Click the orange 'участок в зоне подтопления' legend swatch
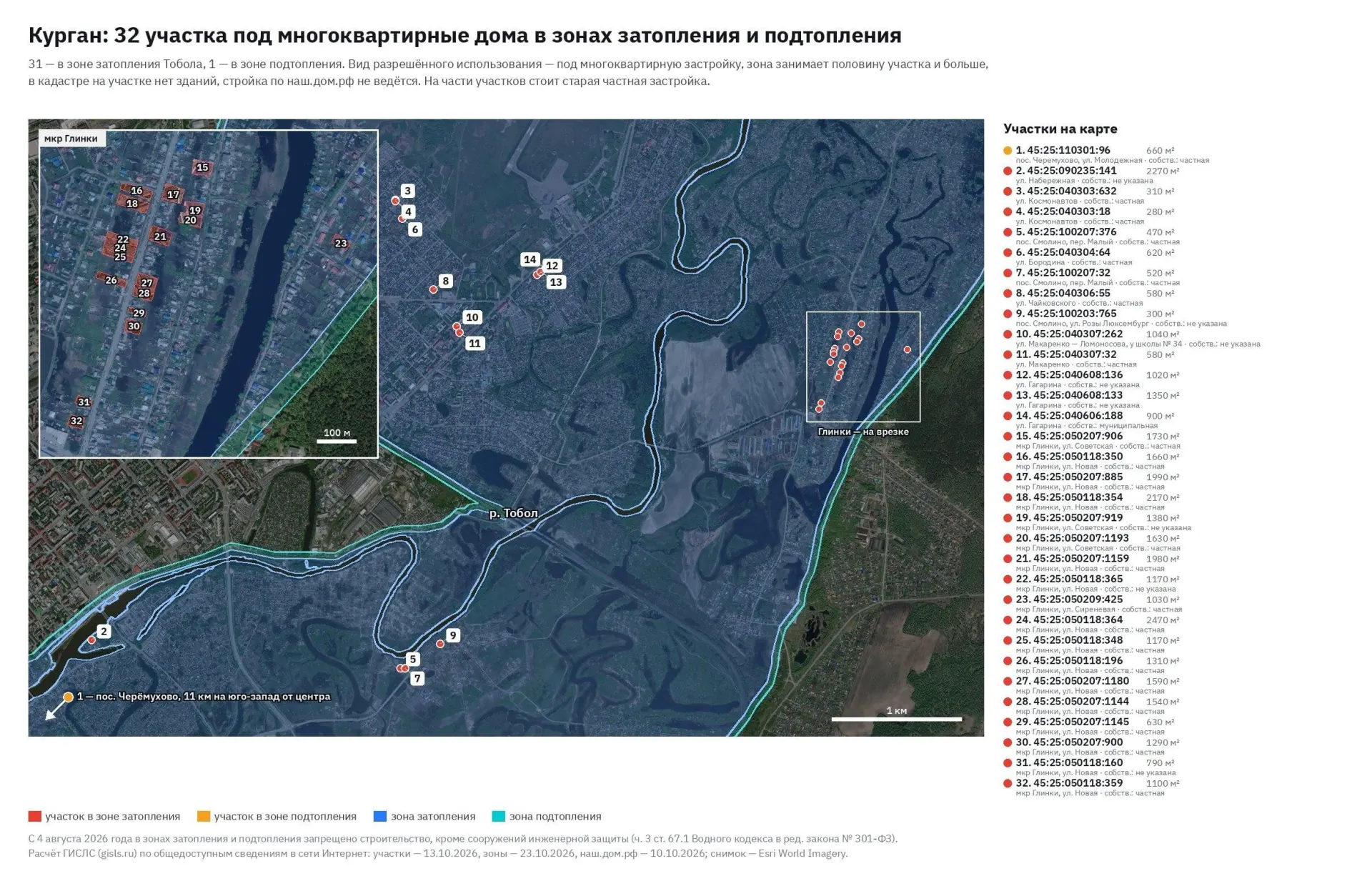1372x871 pixels. pyautogui.click(x=204, y=816)
